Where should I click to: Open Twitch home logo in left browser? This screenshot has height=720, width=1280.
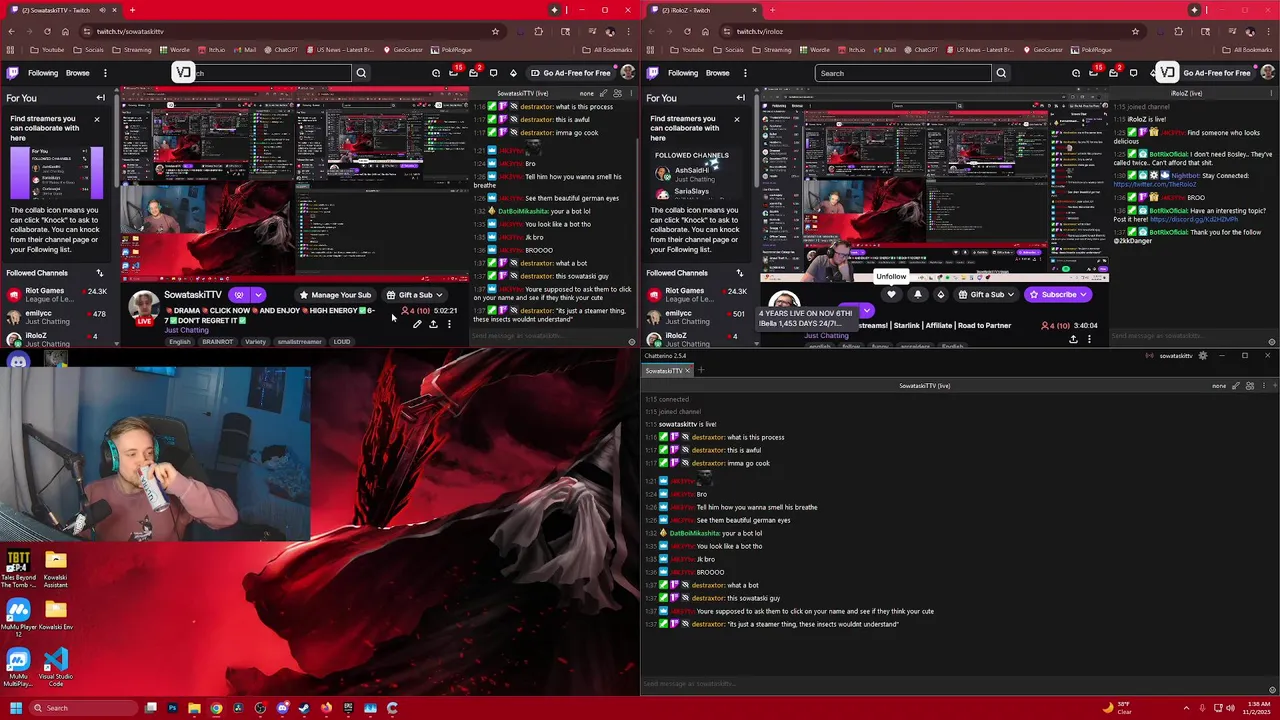click(x=13, y=73)
